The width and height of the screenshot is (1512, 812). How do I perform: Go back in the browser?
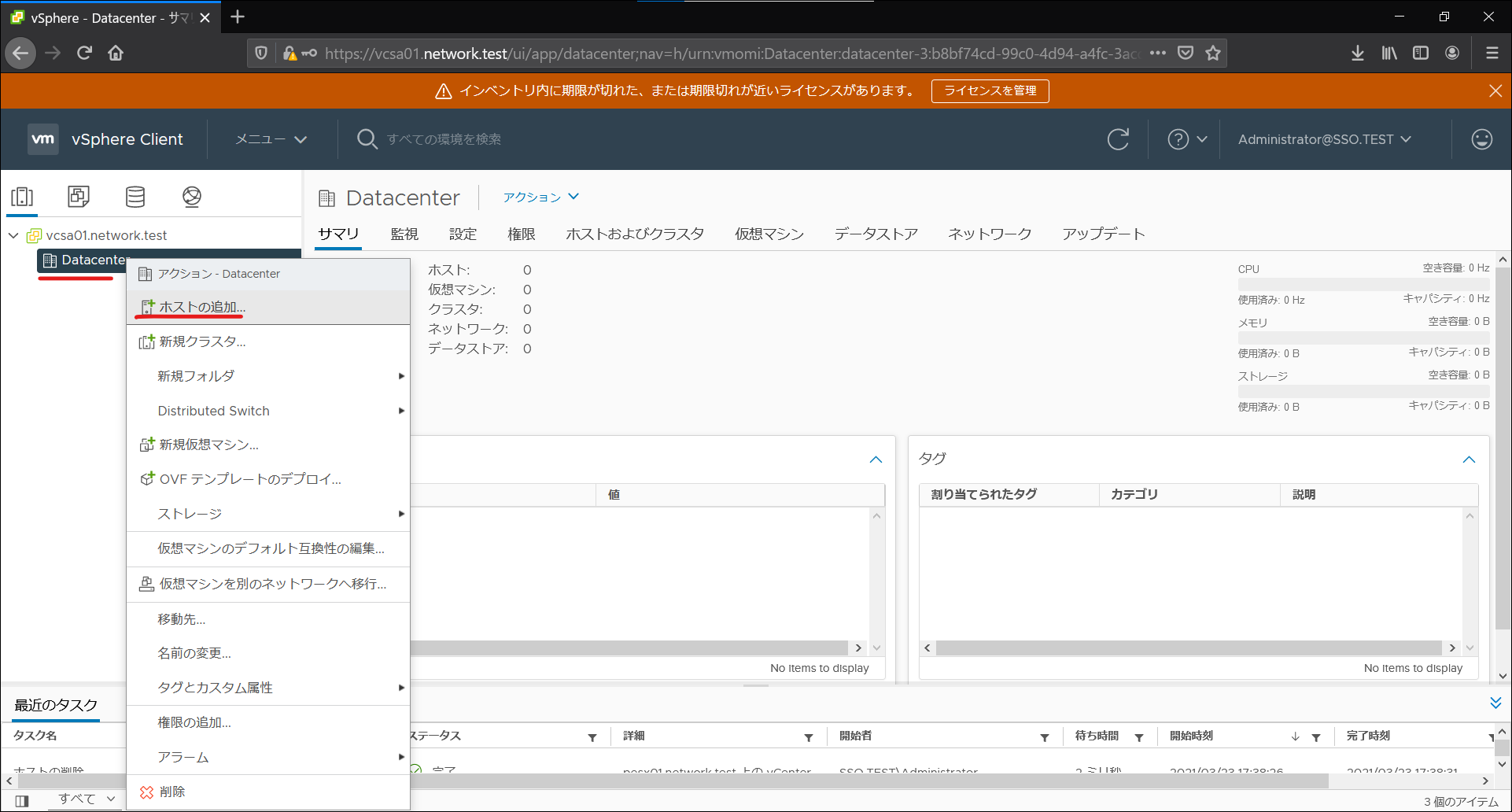tap(20, 53)
